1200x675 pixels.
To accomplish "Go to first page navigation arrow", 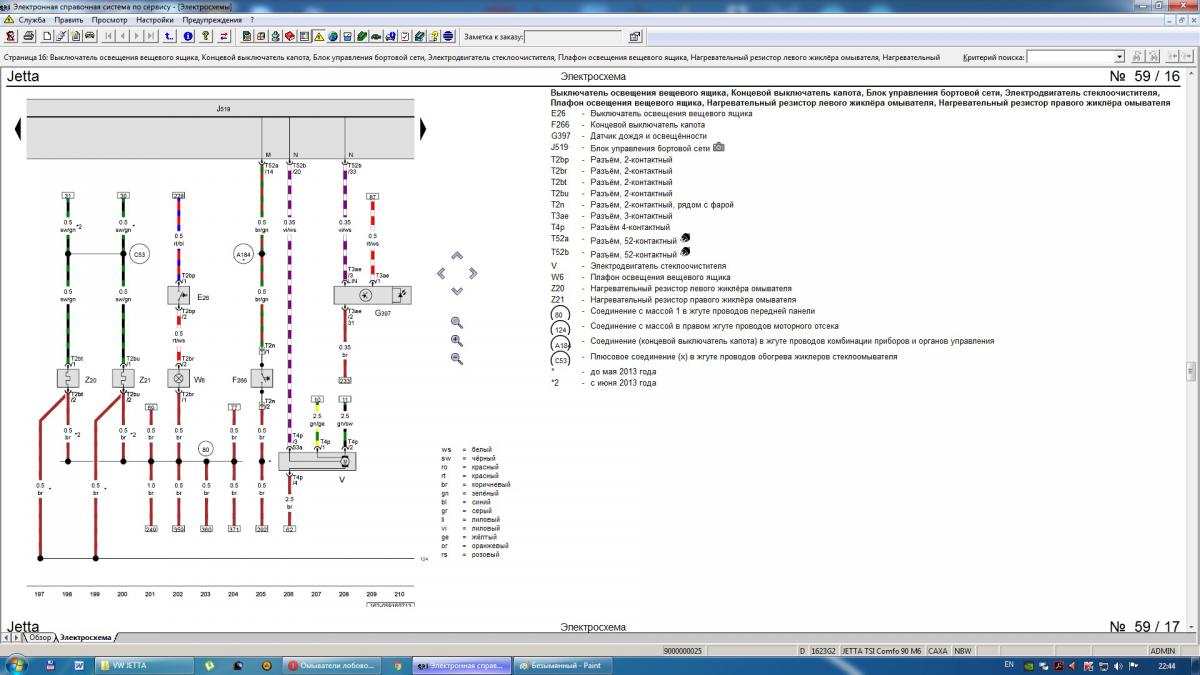I will (108, 37).
